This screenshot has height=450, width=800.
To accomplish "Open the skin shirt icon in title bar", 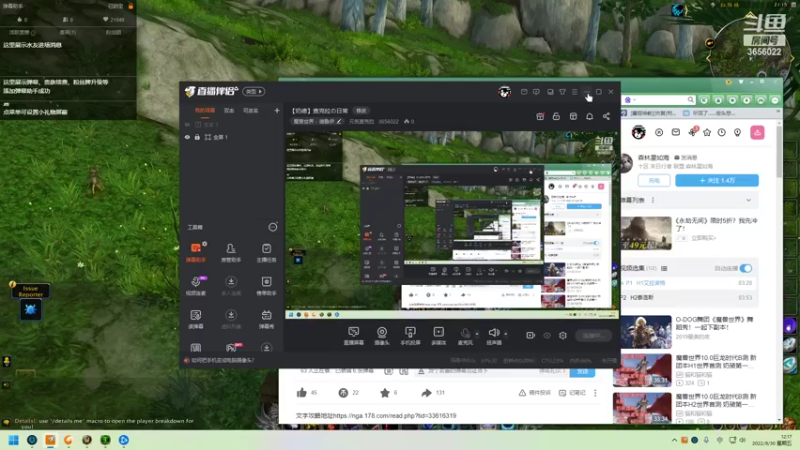I will tap(562, 92).
